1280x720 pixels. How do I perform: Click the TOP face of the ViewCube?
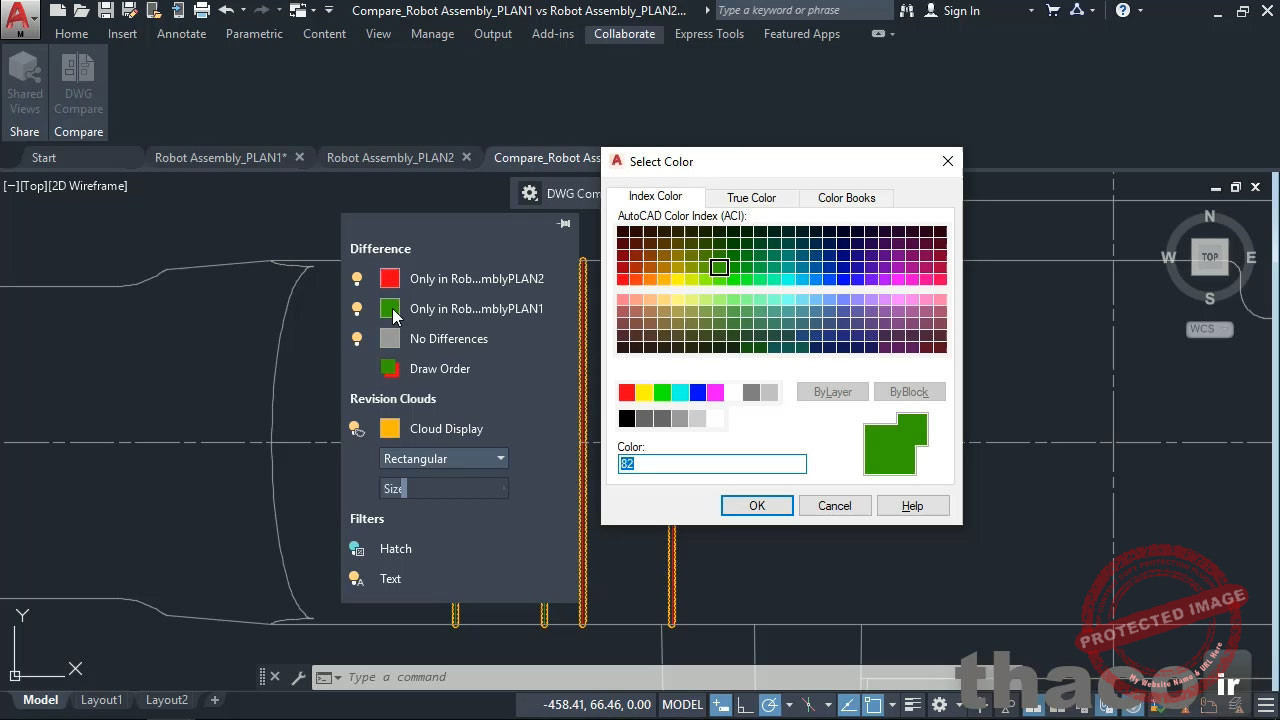tap(1210, 257)
